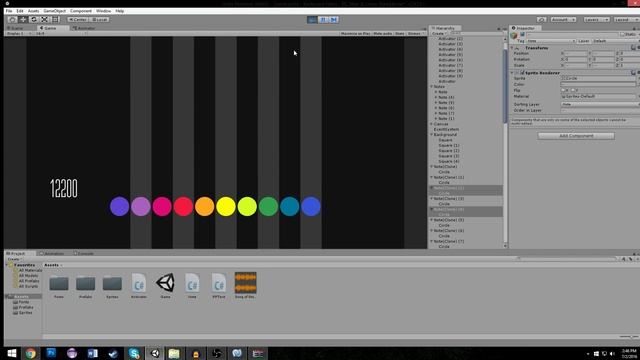Click the Add Component button
Screen dimensions: 640x360
pos(576,136)
